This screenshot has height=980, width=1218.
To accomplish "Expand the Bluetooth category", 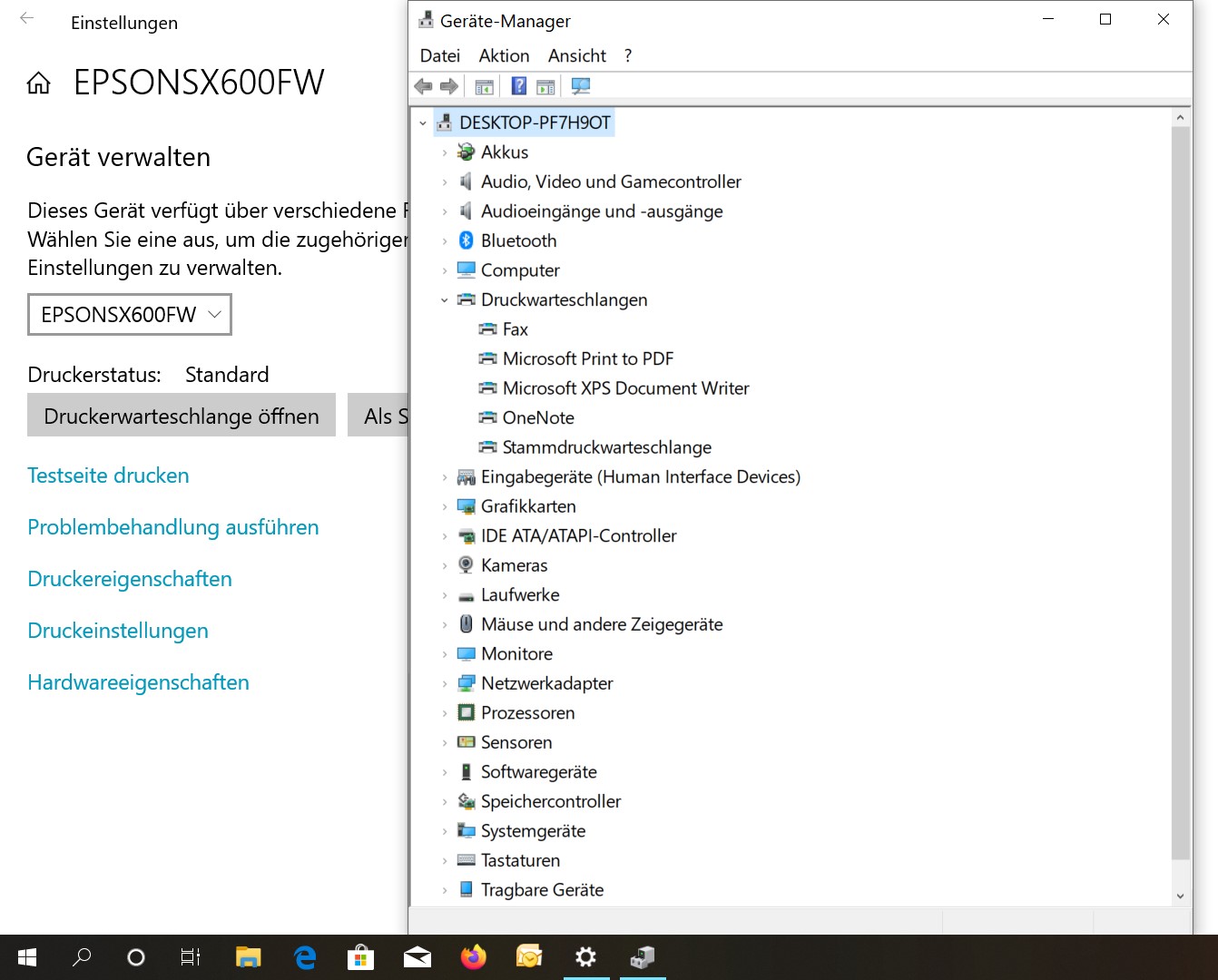I will [x=445, y=241].
